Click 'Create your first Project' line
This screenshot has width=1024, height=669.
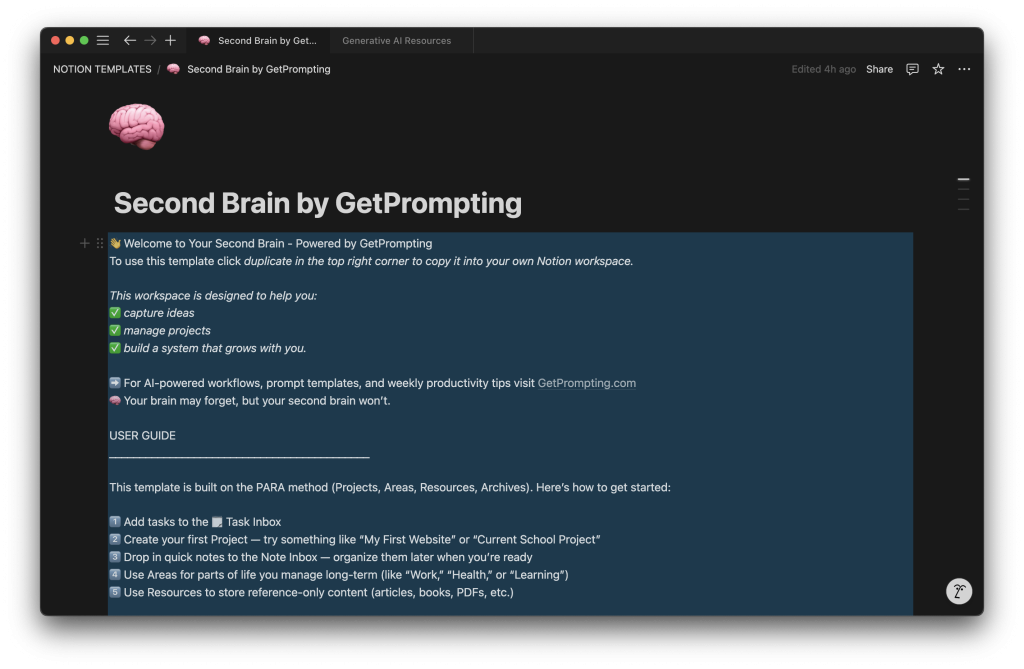pos(355,540)
